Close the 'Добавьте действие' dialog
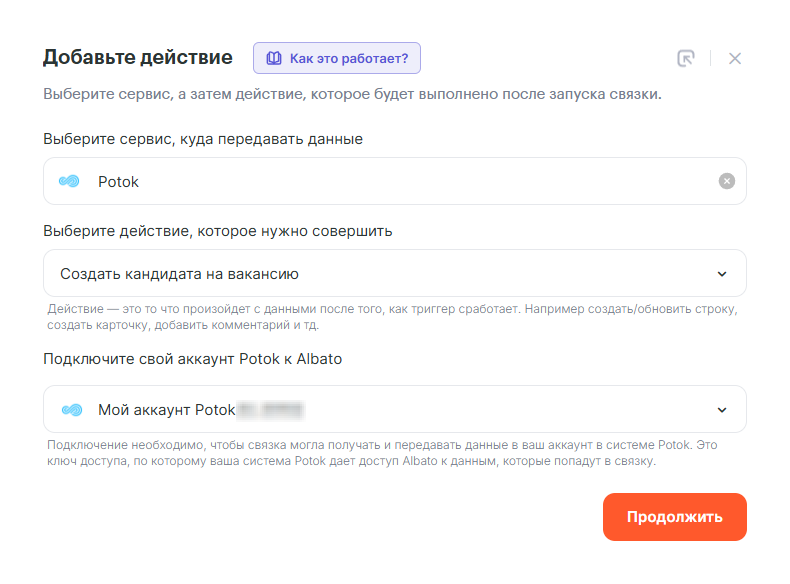Image resolution: width=790 pixels, height=584 pixels. (735, 58)
